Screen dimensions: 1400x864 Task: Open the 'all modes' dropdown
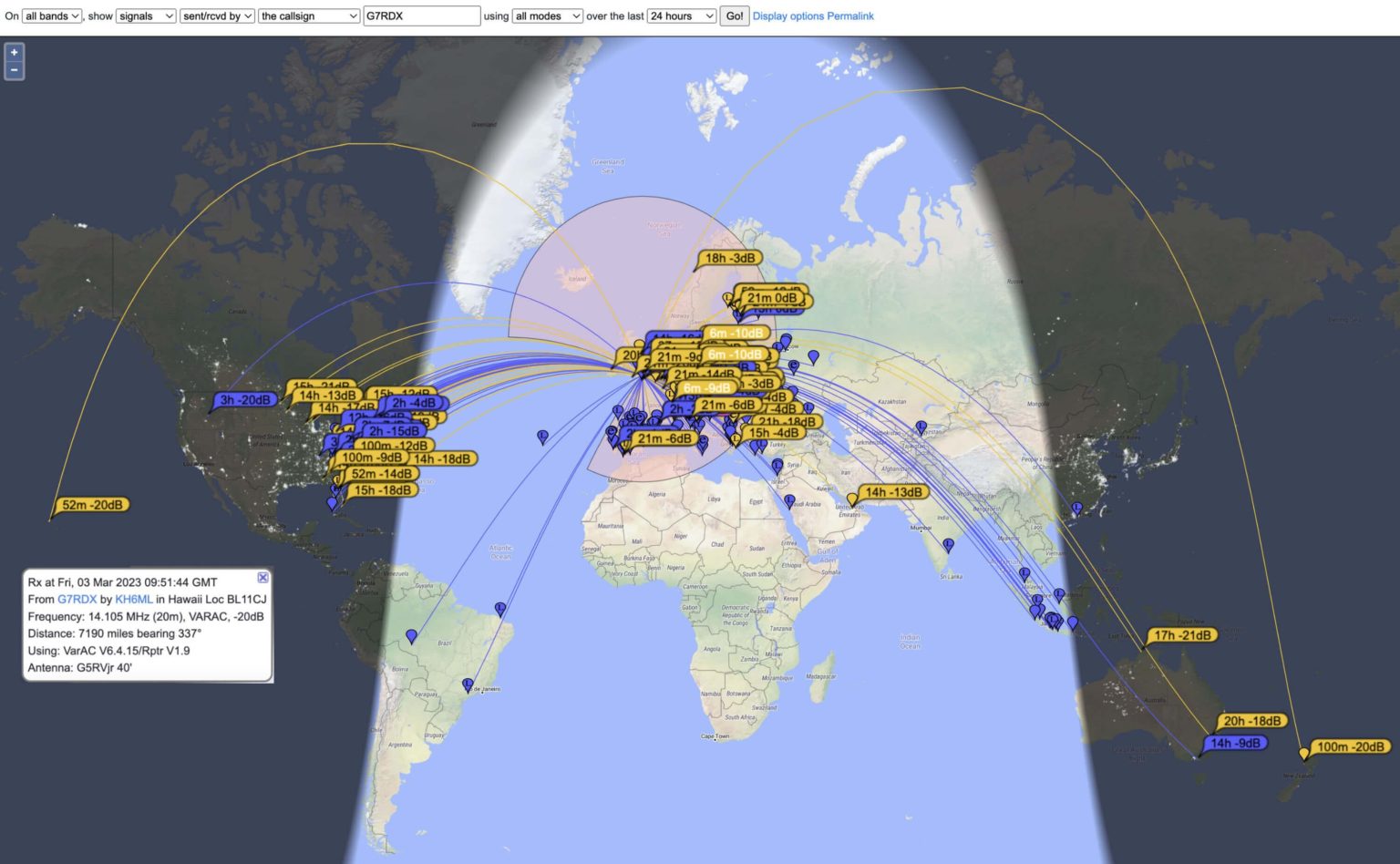547,16
